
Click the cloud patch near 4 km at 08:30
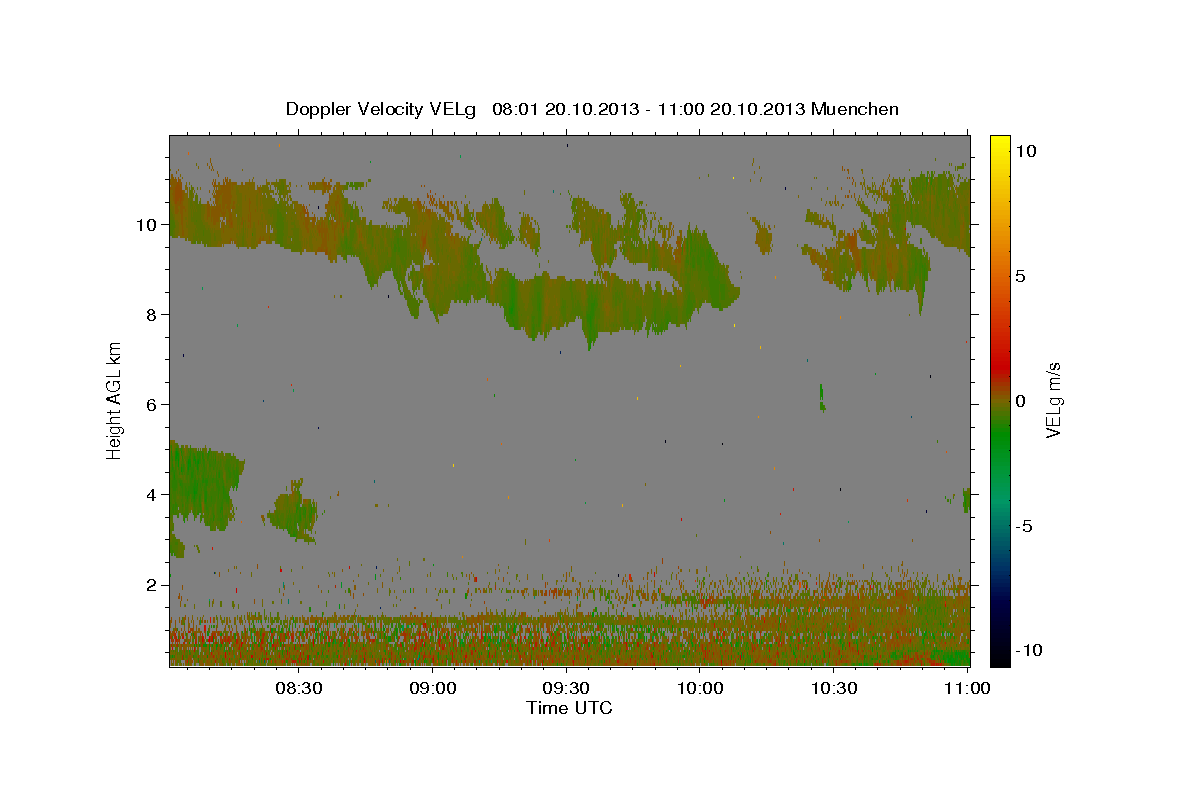[x=292, y=511]
